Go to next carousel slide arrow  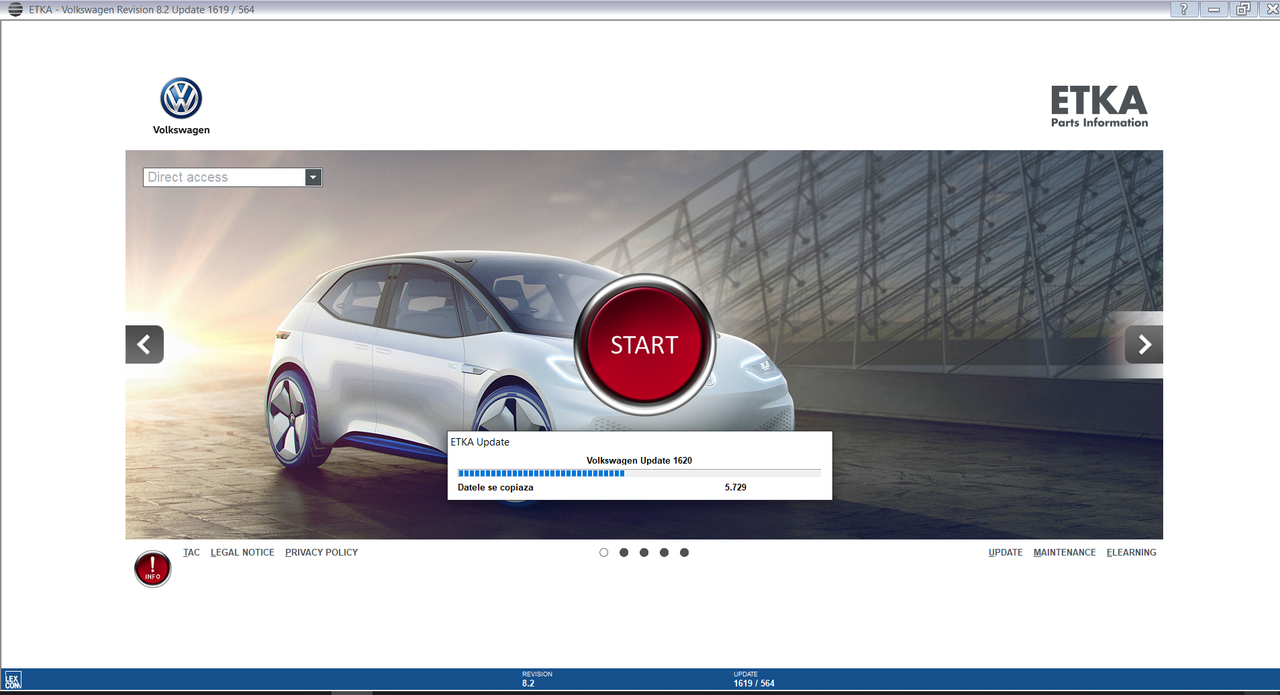point(1144,345)
